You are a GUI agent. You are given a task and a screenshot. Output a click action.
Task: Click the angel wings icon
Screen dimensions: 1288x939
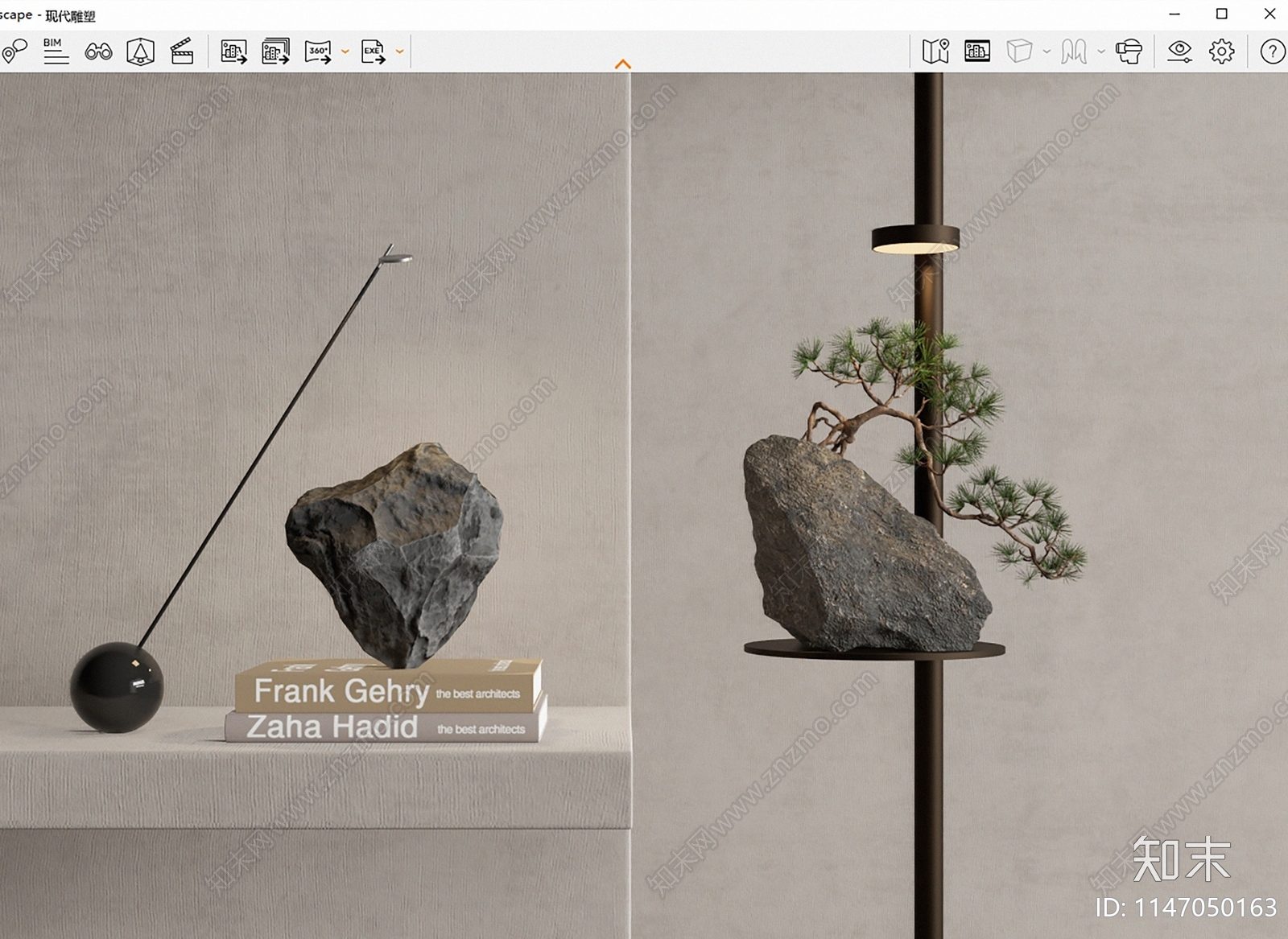(1074, 51)
